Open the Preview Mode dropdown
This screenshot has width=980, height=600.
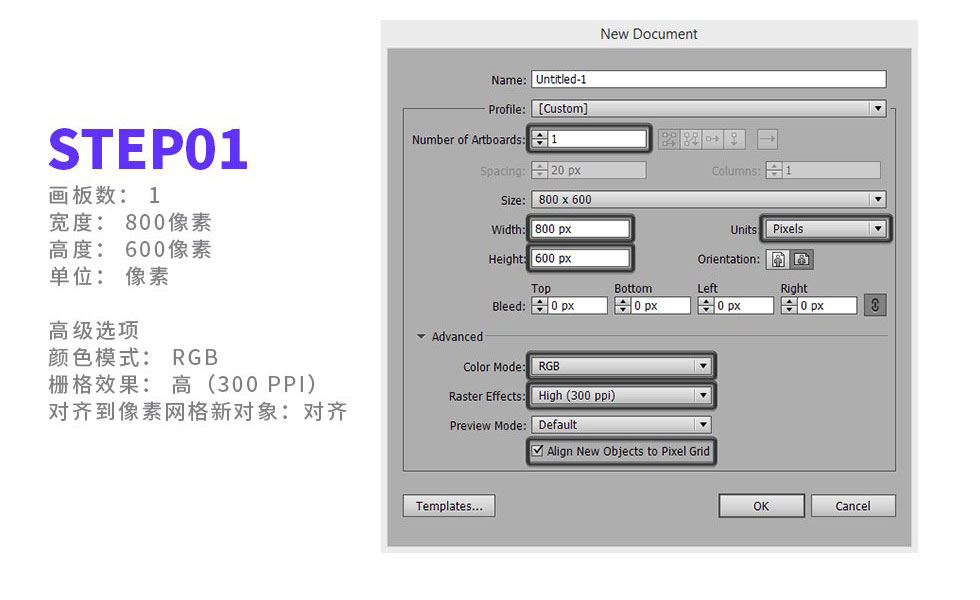point(621,425)
